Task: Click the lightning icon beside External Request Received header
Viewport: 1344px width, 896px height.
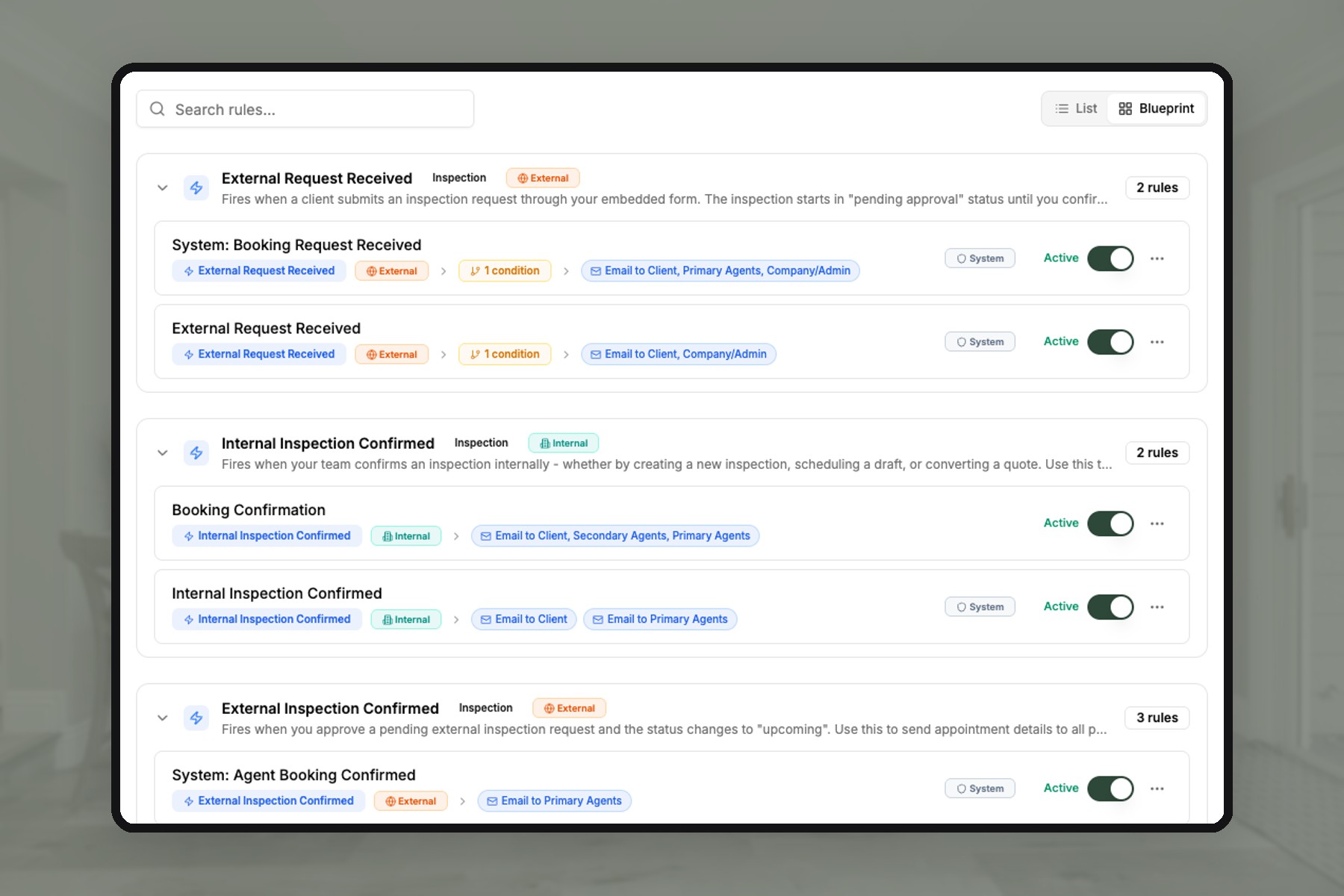Action: tap(196, 187)
